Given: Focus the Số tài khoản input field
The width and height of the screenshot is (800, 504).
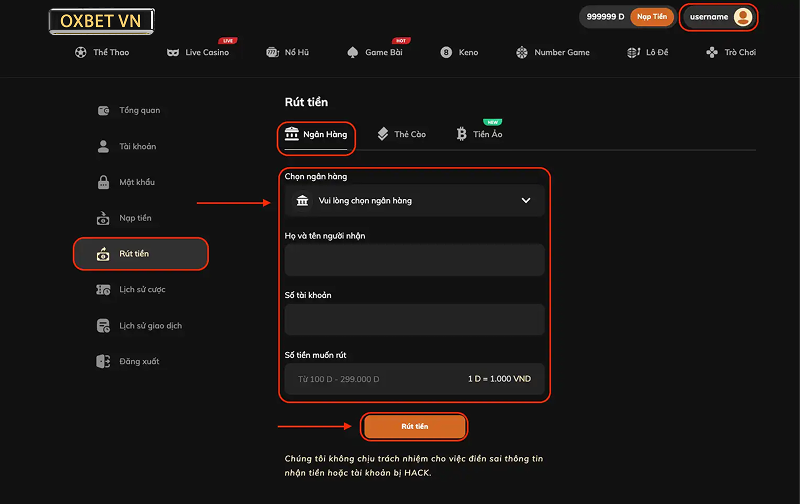Looking at the screenshot, I should 414,320.
